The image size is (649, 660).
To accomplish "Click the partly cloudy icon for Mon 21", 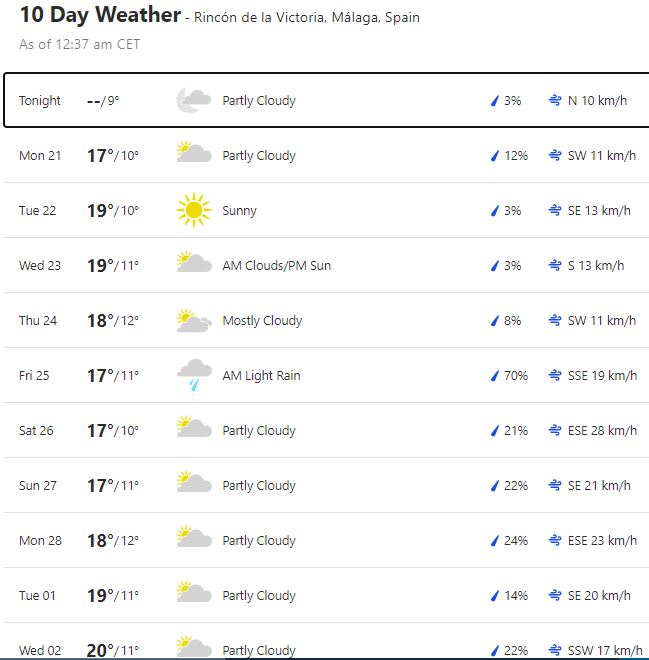I will (x=193, y=155).
